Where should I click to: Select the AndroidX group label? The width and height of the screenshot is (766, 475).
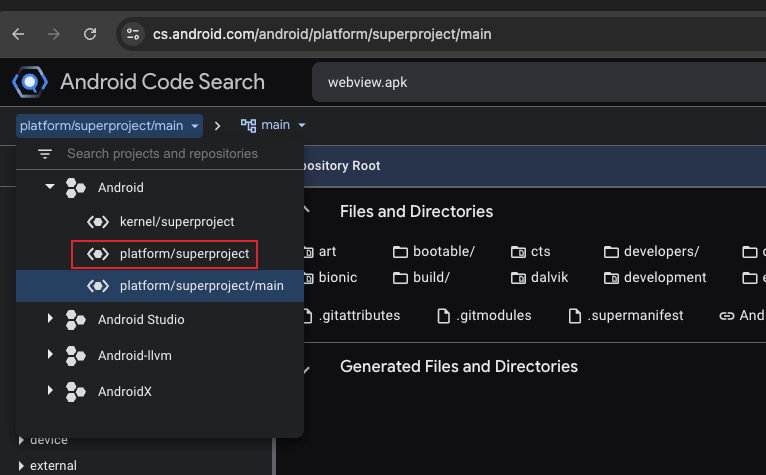pos(125,391)
